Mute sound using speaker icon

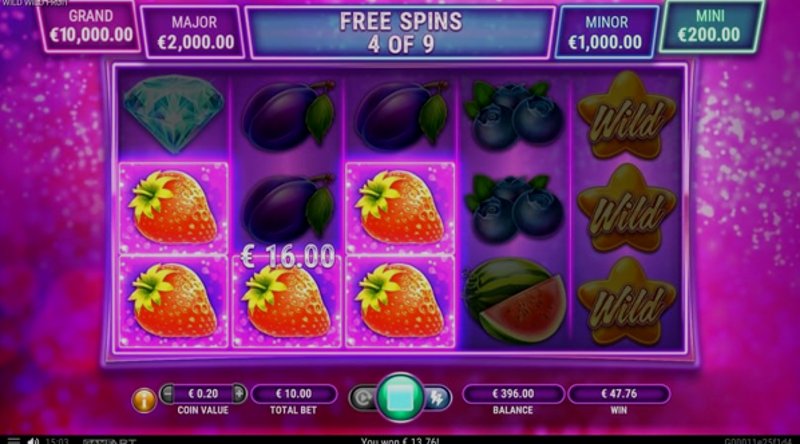pyautogui.click(x=33, y=440)
